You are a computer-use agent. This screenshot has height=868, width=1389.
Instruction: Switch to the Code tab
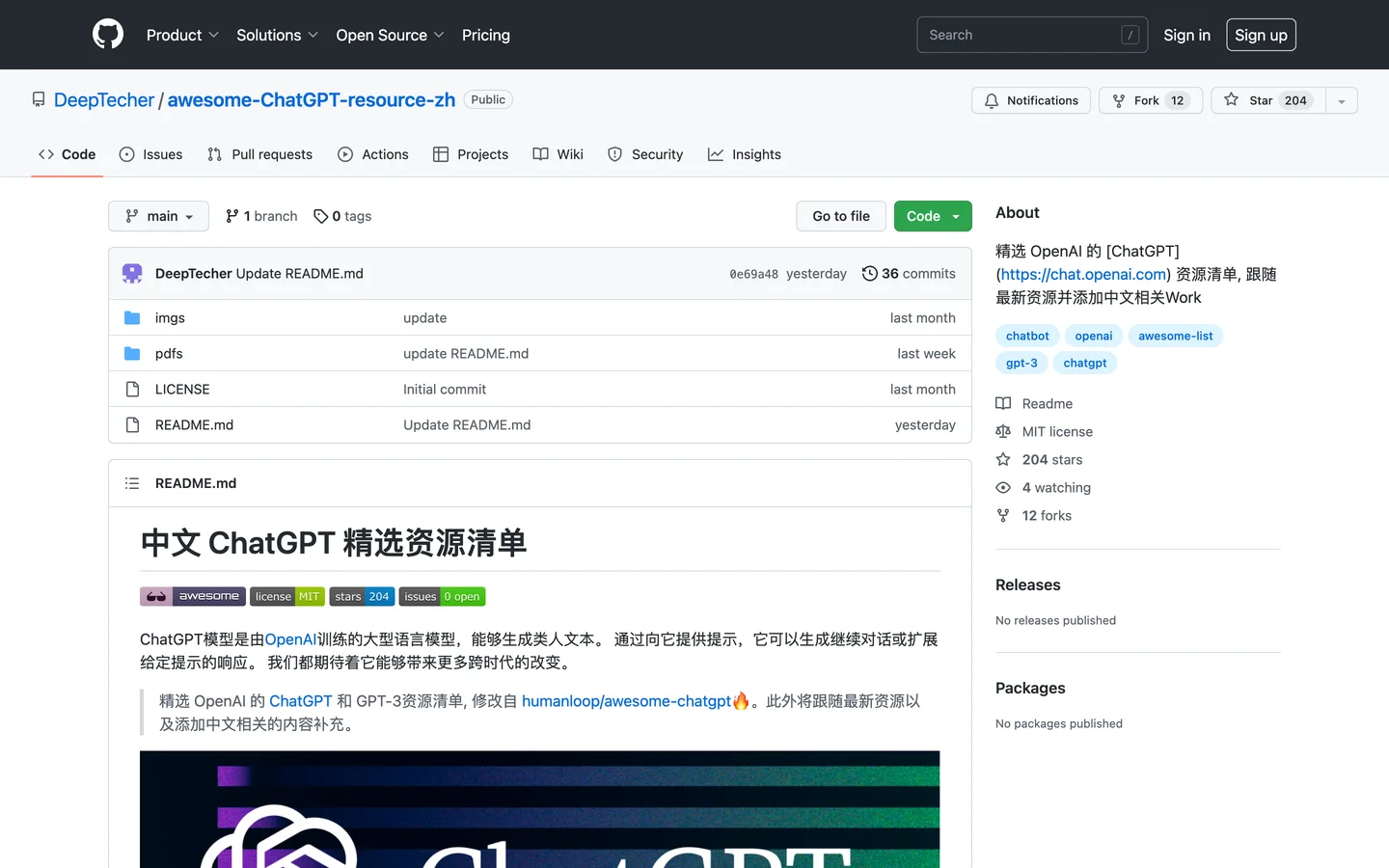[x=68, y=154]
